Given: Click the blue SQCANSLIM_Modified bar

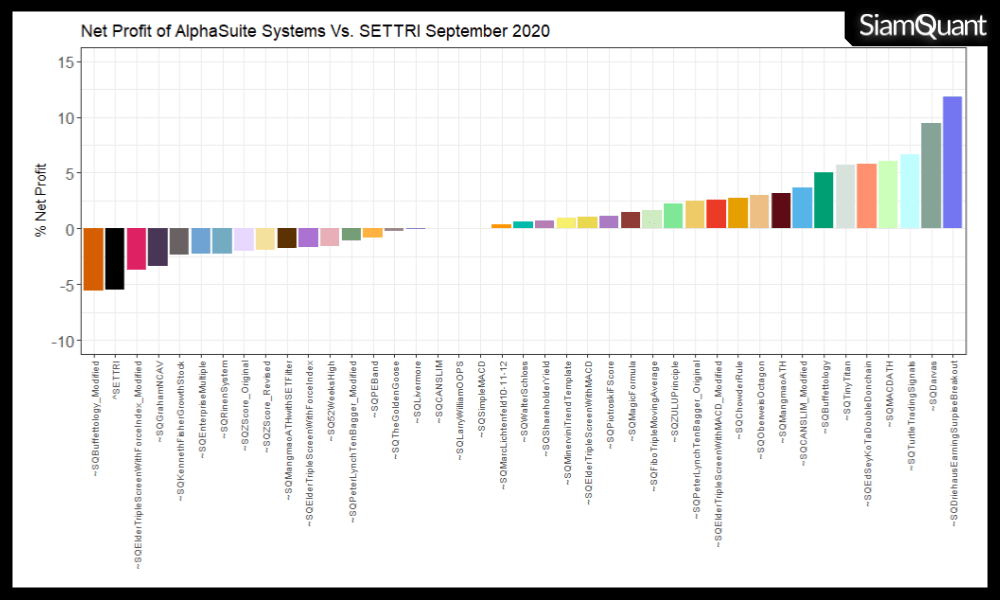Looking at the screenshot, I should point(802,208).
